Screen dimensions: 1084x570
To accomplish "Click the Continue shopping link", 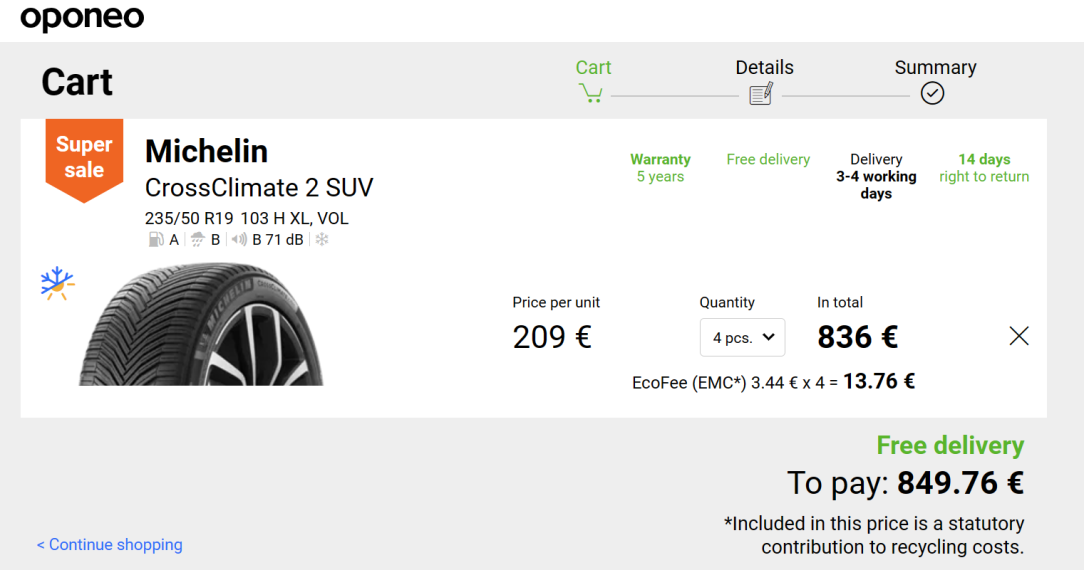I will (x=109, y=544).
